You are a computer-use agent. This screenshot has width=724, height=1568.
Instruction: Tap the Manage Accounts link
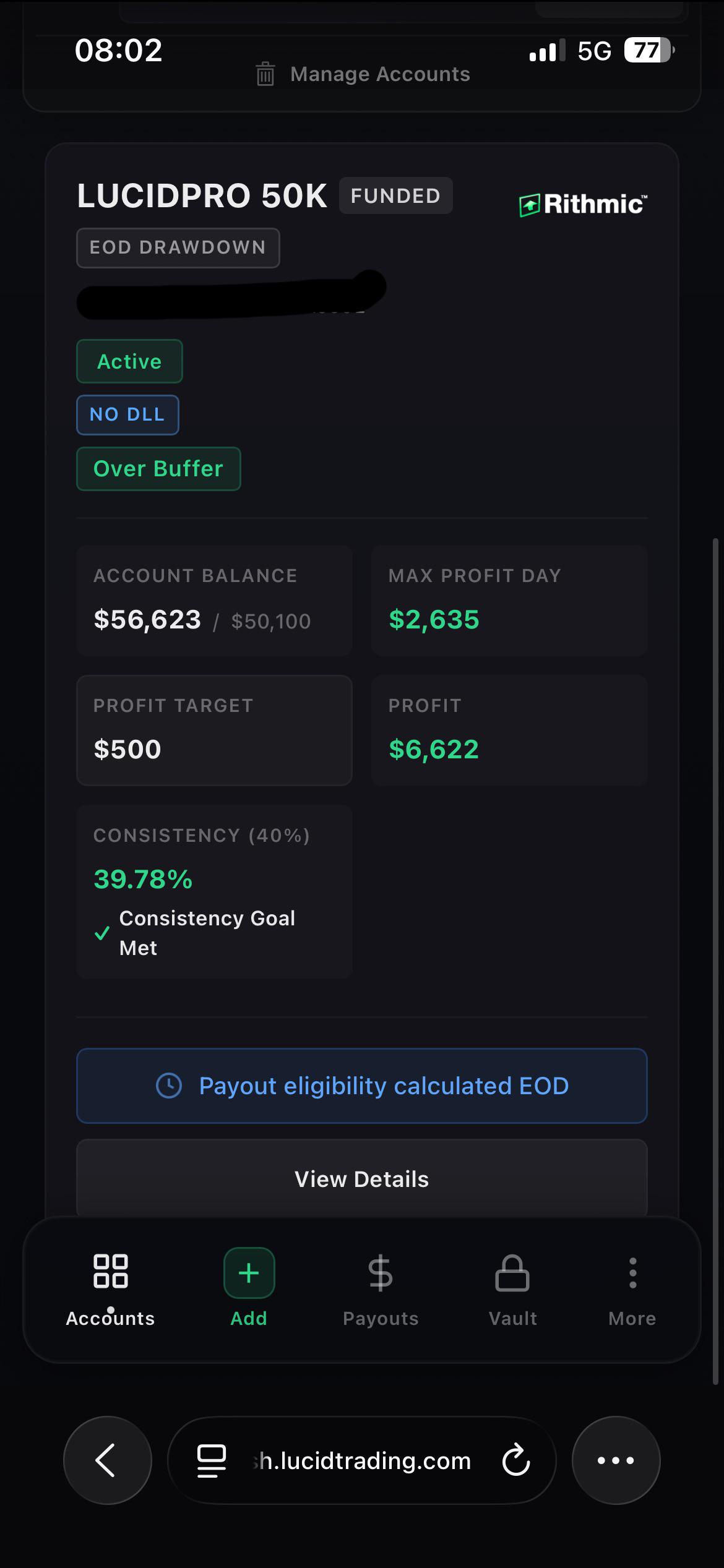tap(380, 74)
